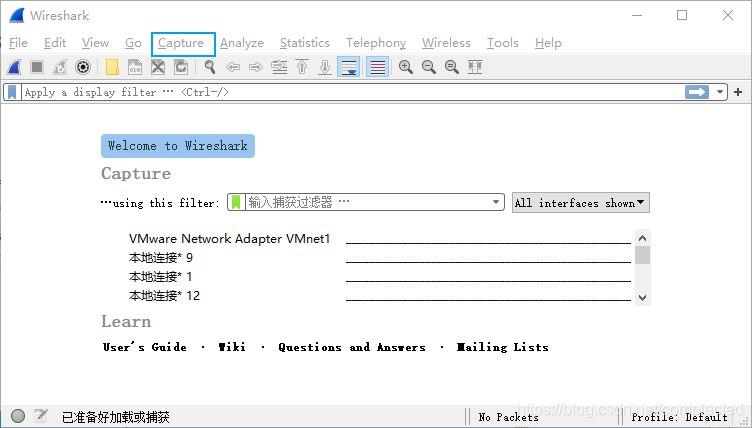Open the Capture menu
The image size is (752, 428).
[183, 44]
